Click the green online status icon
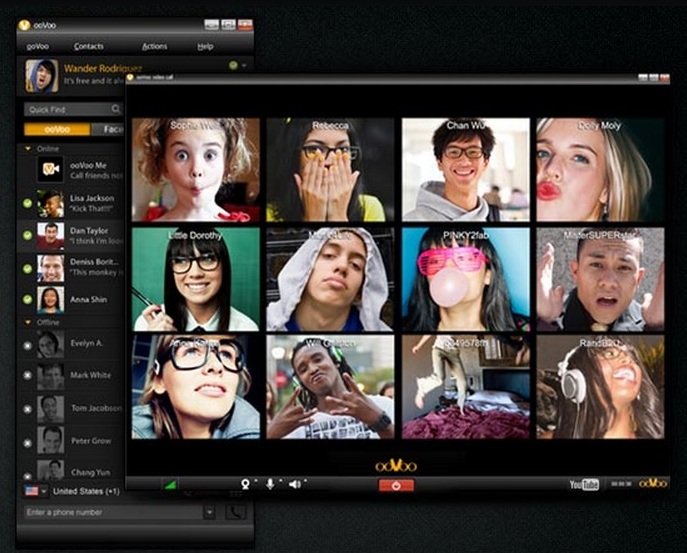 234,66
